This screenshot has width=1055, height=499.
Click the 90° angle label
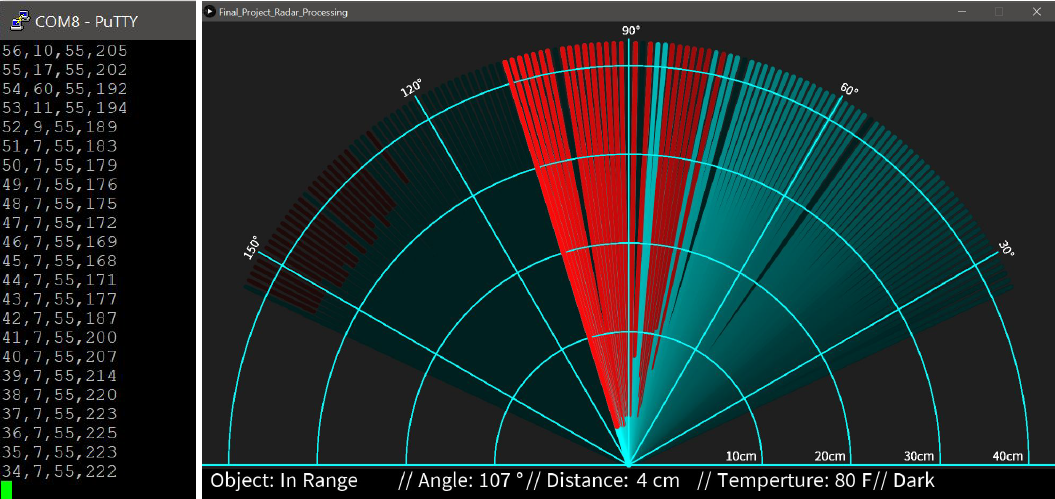630,31
